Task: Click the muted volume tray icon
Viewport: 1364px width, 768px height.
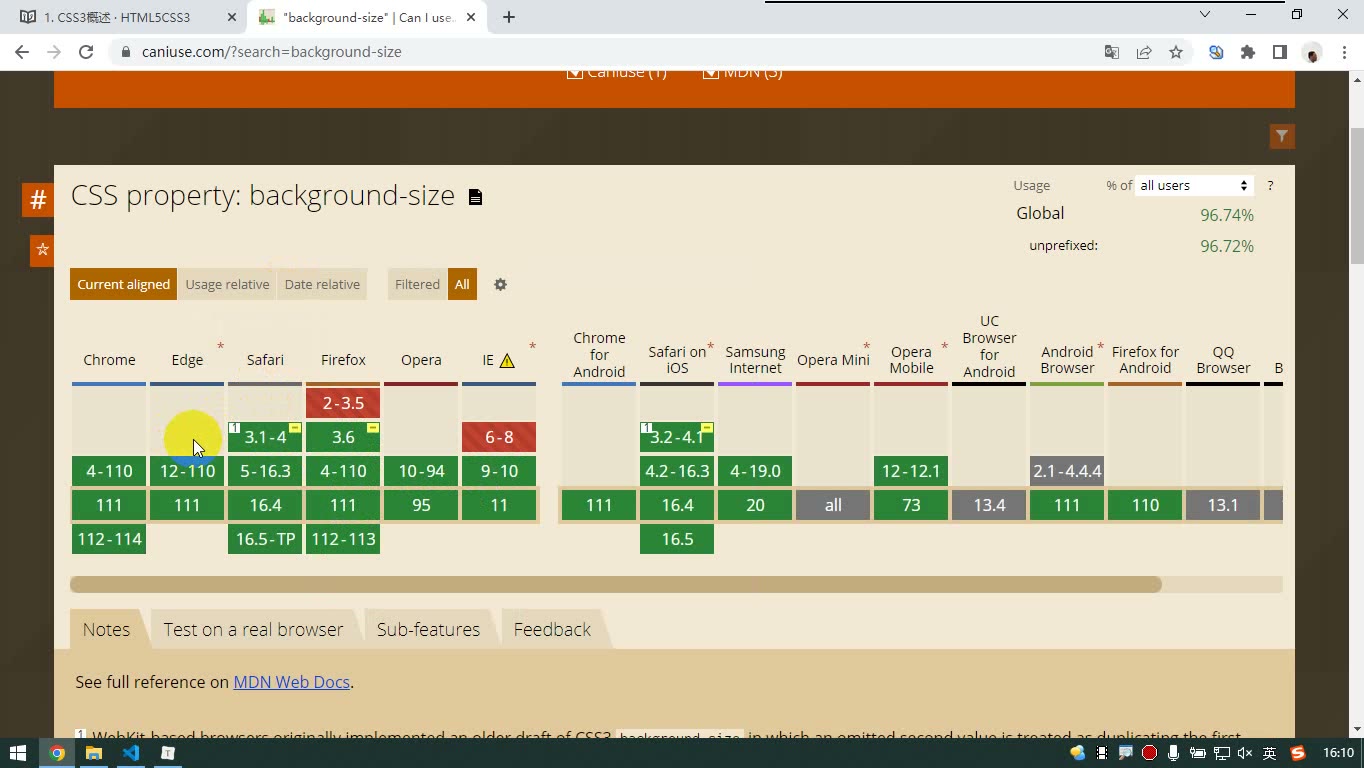Action: 1245,753
